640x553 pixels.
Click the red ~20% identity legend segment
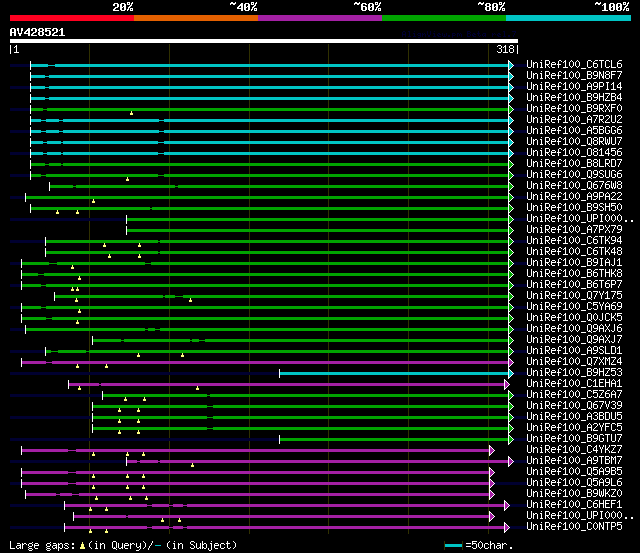coord(71,17)
